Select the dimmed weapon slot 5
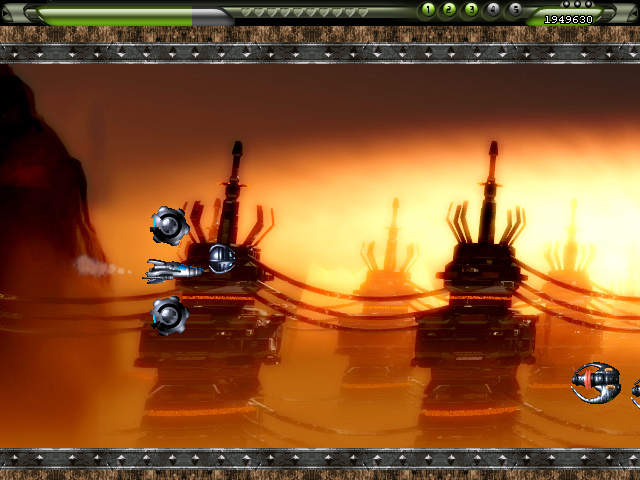Screen dimensions: 640x480 click(515, 10)
